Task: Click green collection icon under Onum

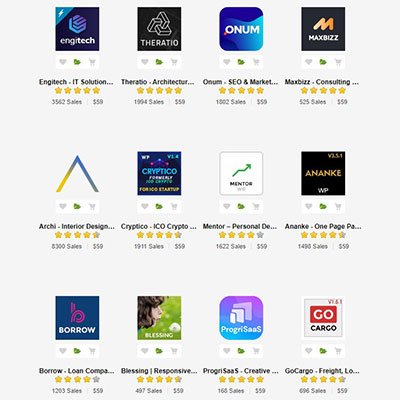Action: tap(241, 62)
